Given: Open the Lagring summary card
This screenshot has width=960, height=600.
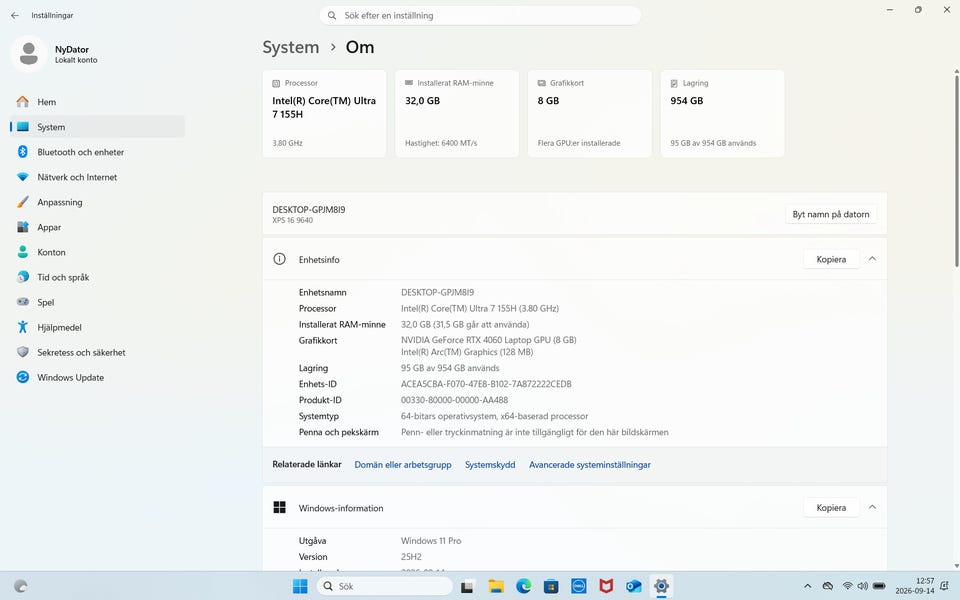Looking at the screenshot, I should (x=722, y=113).
